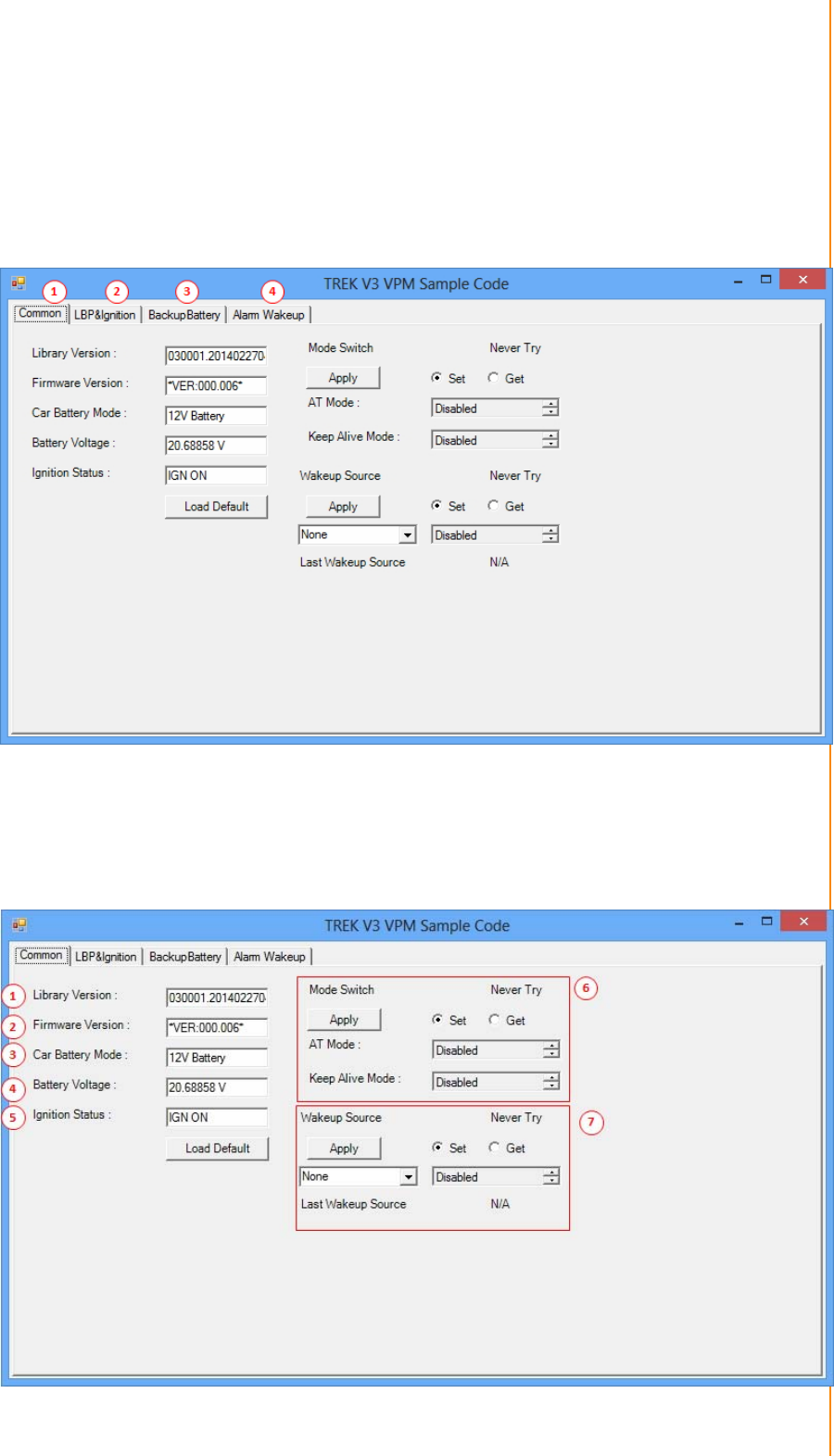Click the Ignition Status field in the top window

[x=216, y=475]
